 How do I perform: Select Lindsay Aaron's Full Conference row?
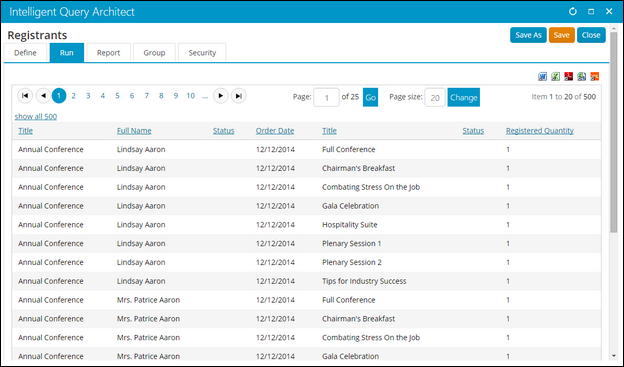306,150
